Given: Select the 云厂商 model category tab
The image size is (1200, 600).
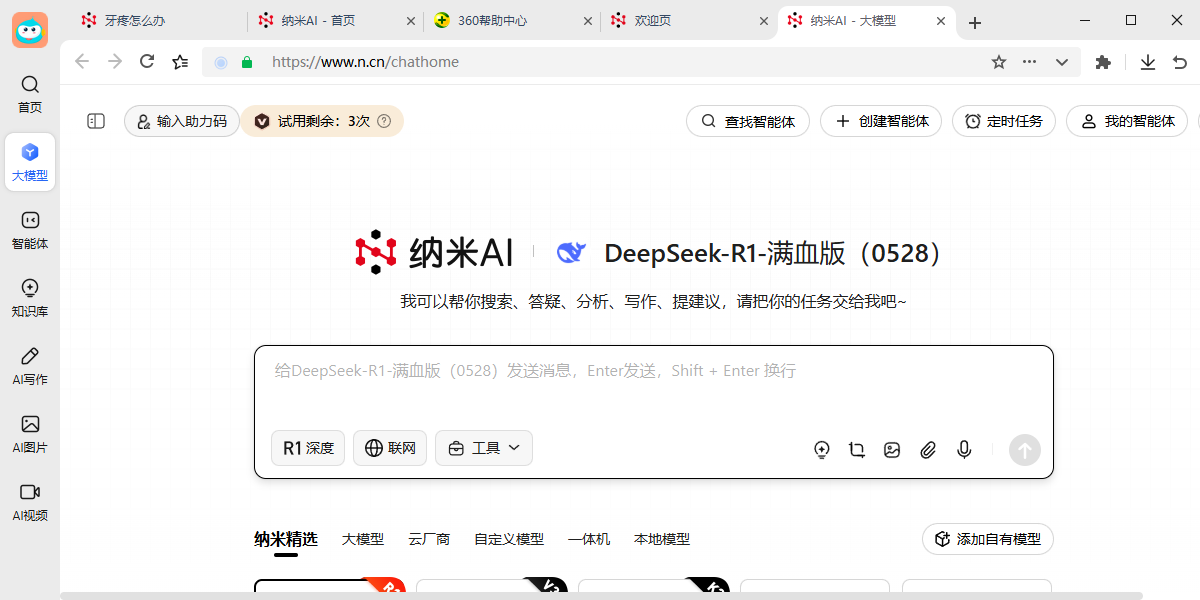Looking at the screenshot, I should click(429, 538).
